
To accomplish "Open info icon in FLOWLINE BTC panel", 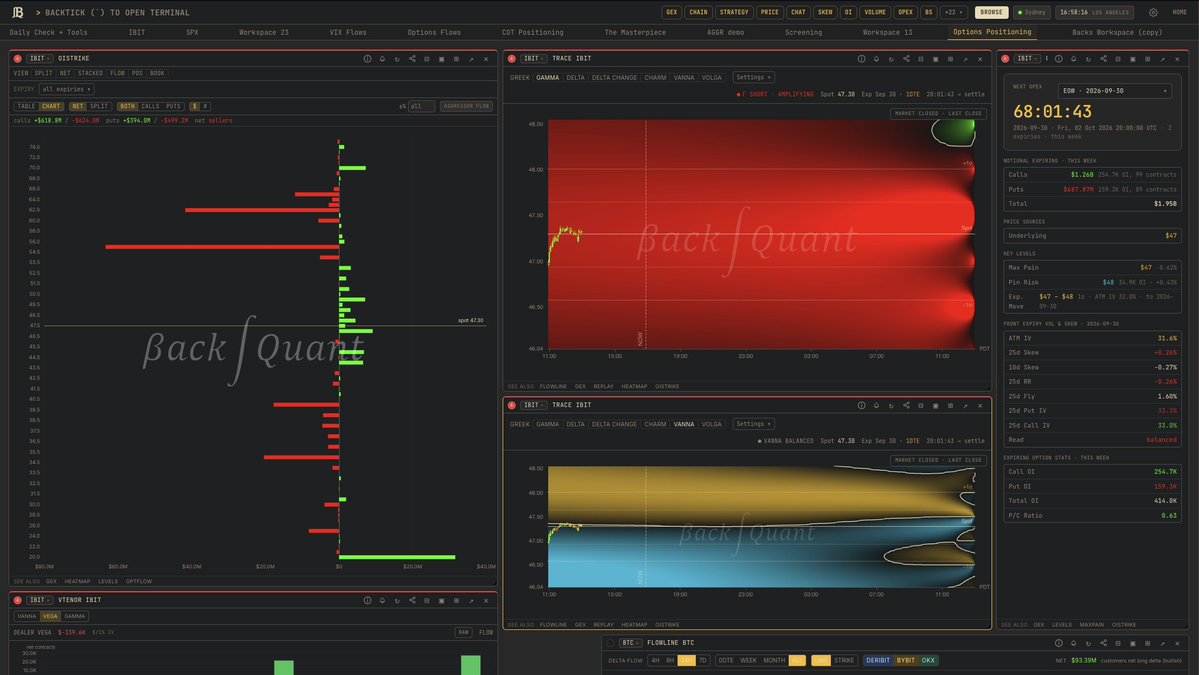I will [x=1058, y=643].
